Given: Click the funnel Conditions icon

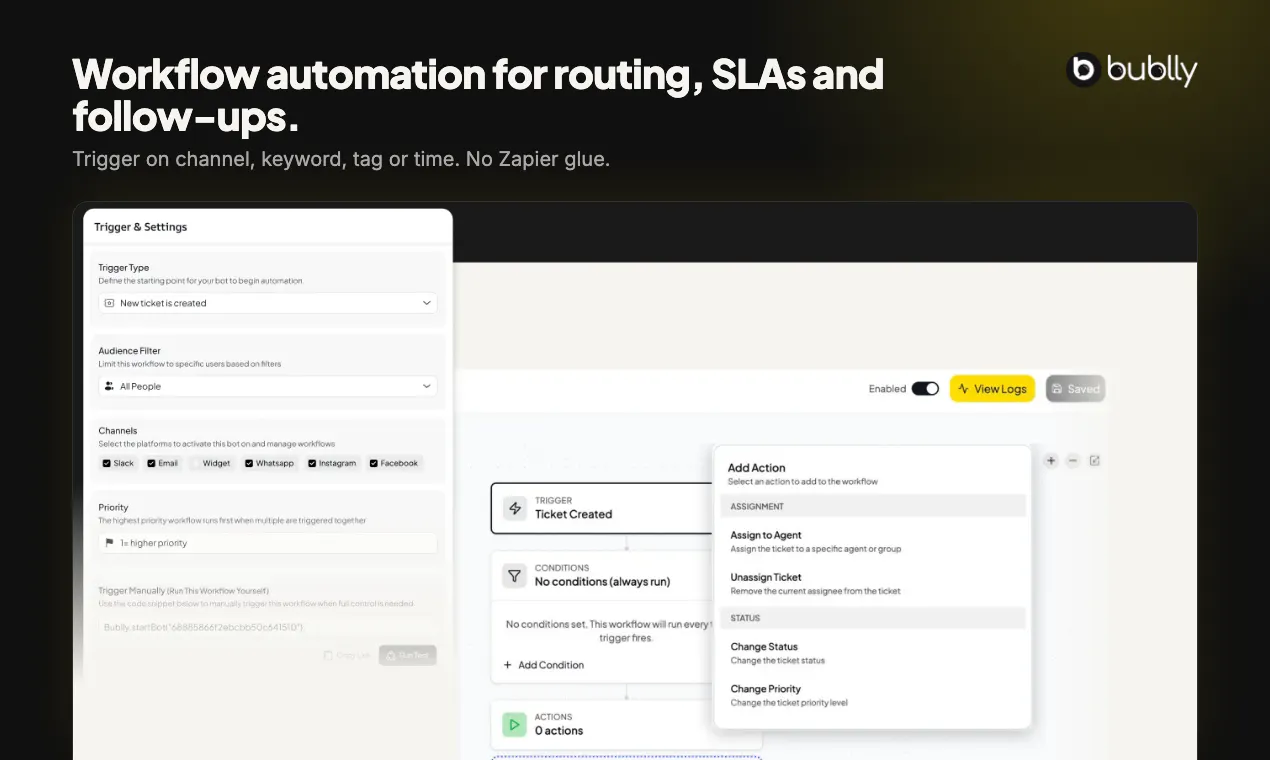Looking at the screenshot, I should click(x=514, y=575).
